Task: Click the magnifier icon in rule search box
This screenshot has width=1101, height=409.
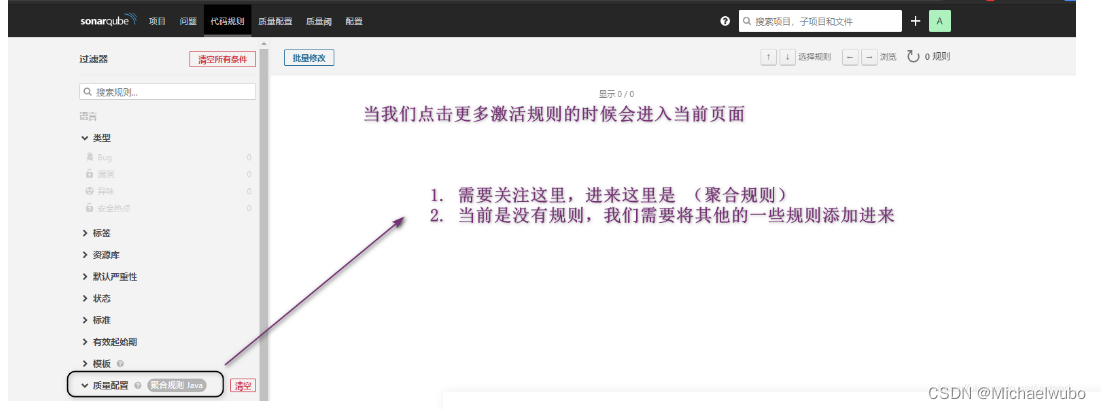Action: [x=88, y=92]
